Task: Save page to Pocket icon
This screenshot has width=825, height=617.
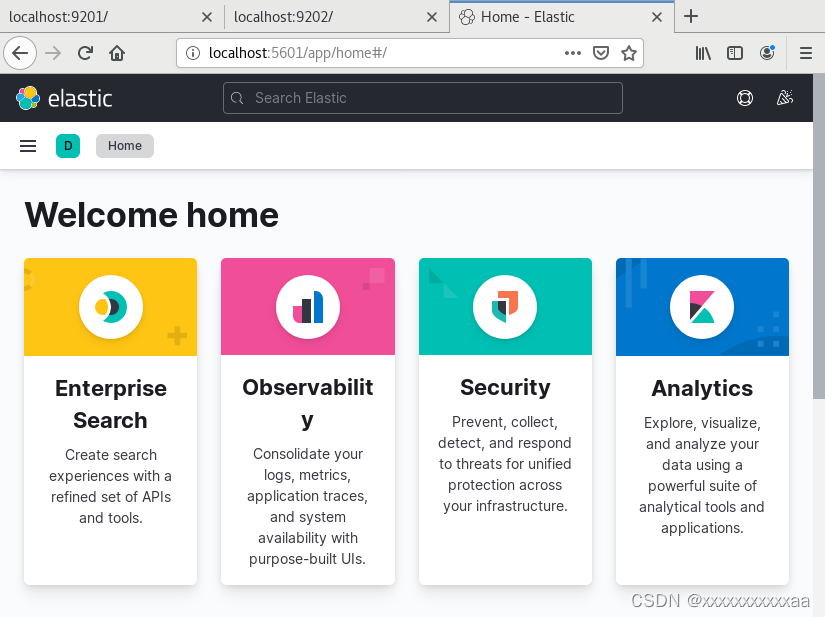Action: click(601, 53)
